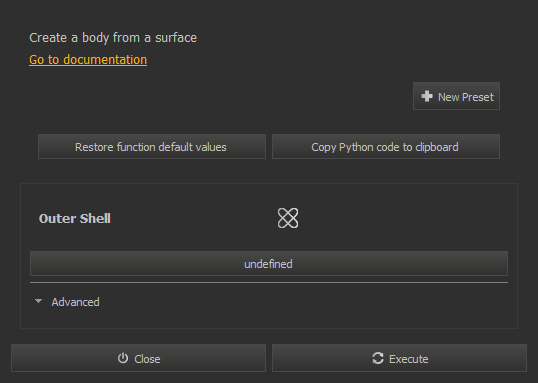
Task: Click the Outer Shell selection picker icon
Action: click(288, 218)
